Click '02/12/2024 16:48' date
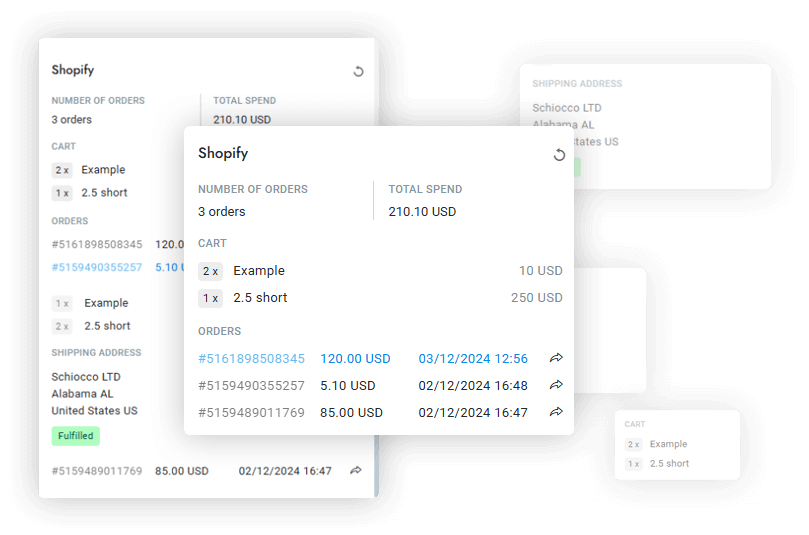 (473, 385)
